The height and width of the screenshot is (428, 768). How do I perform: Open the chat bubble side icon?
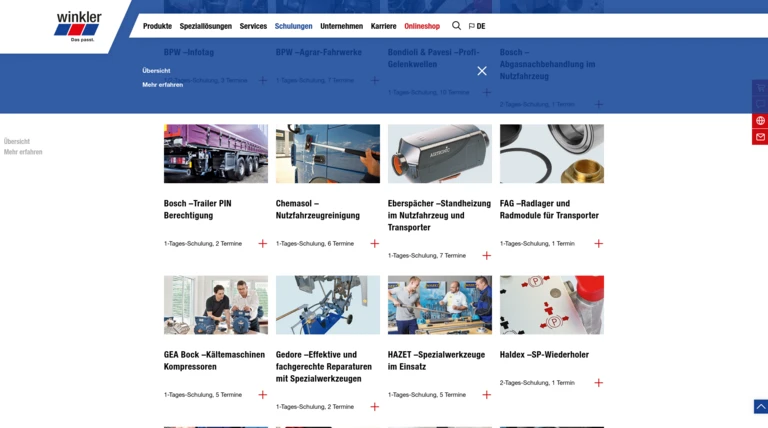(760, 104)
